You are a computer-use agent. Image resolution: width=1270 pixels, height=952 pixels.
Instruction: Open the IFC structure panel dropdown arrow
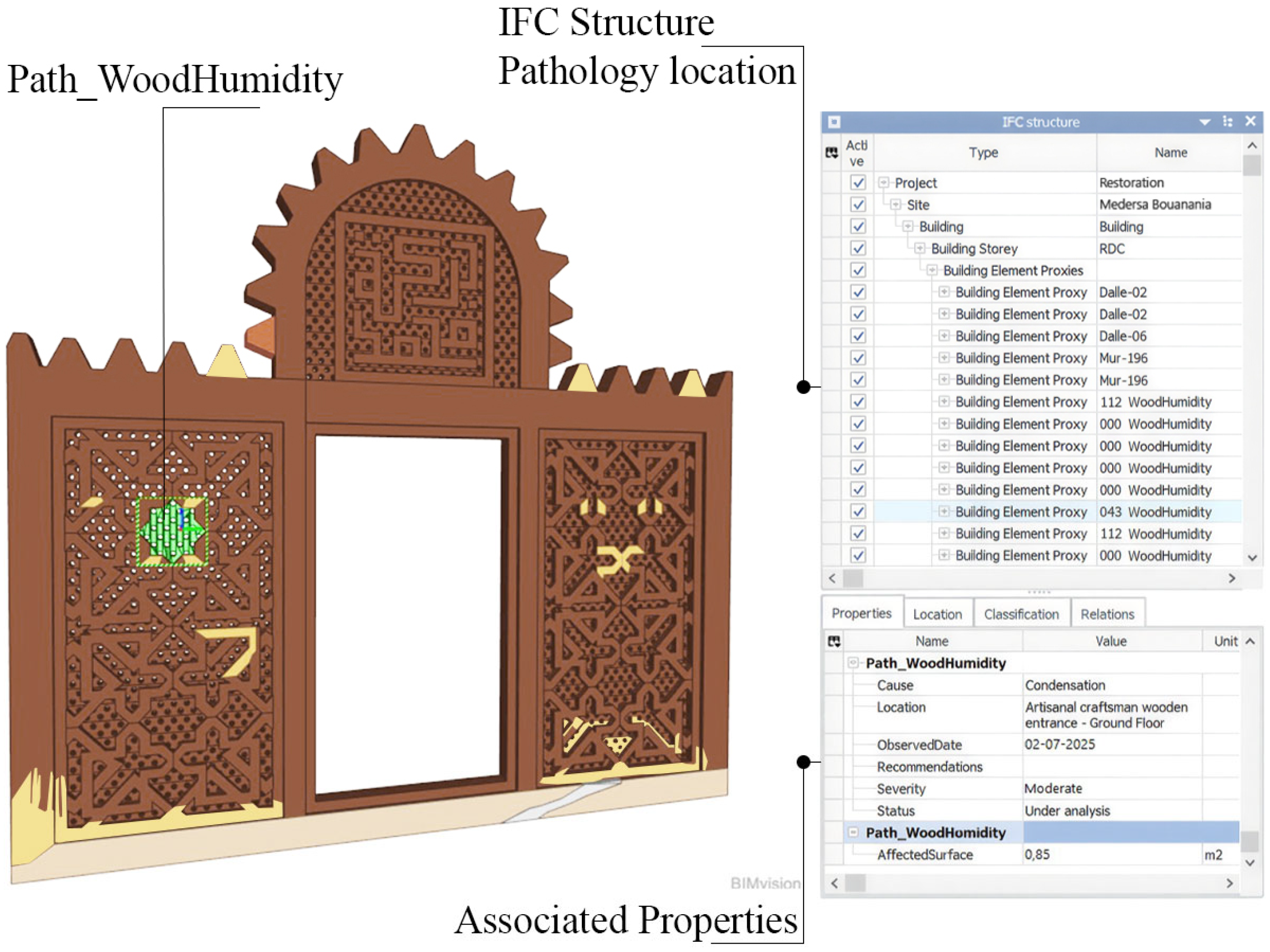click(1205, 122)
